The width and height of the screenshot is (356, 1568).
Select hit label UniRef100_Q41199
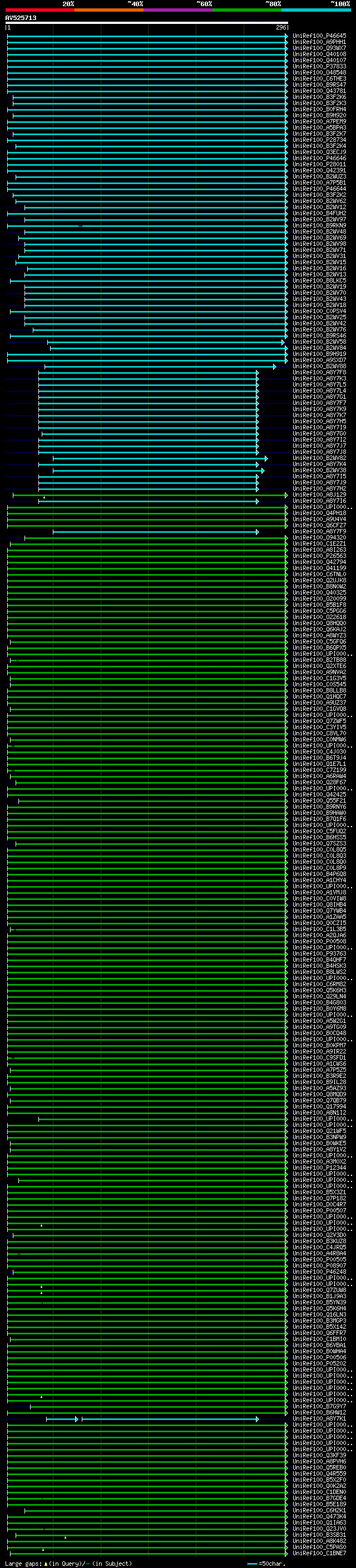click(319, 568)
